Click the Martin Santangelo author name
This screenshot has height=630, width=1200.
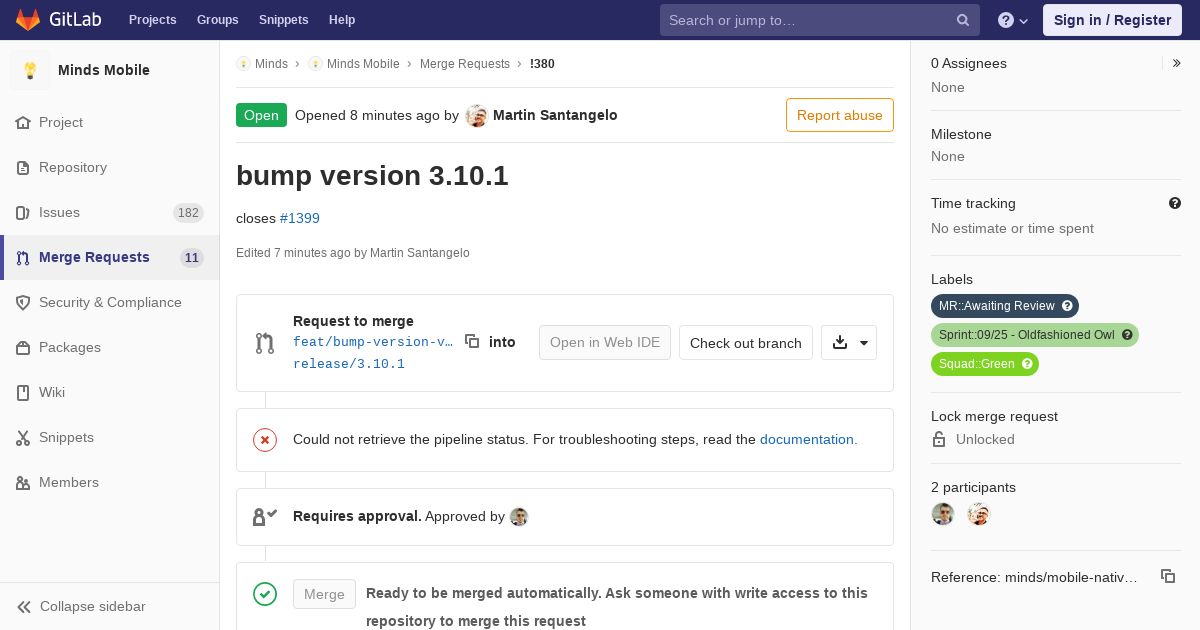coord(555,115)
